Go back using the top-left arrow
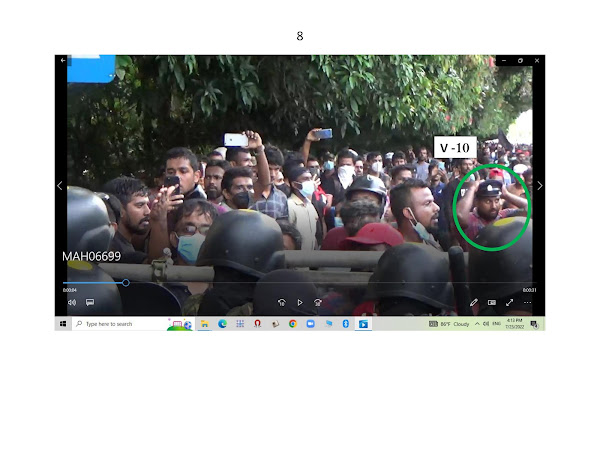The image size is (600, 464). point(63,60)
